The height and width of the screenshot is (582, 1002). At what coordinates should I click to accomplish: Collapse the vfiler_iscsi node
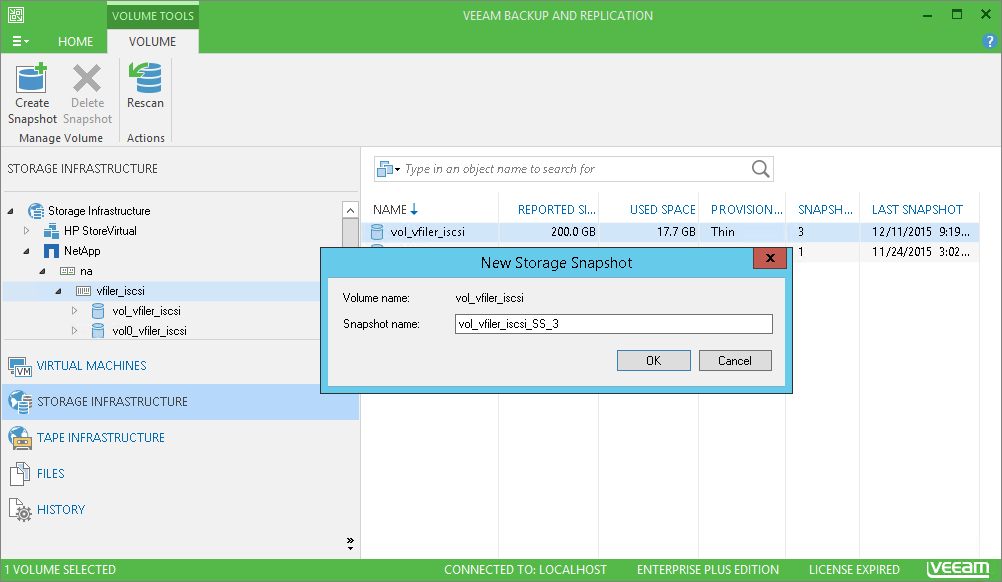tap(58, 291)
